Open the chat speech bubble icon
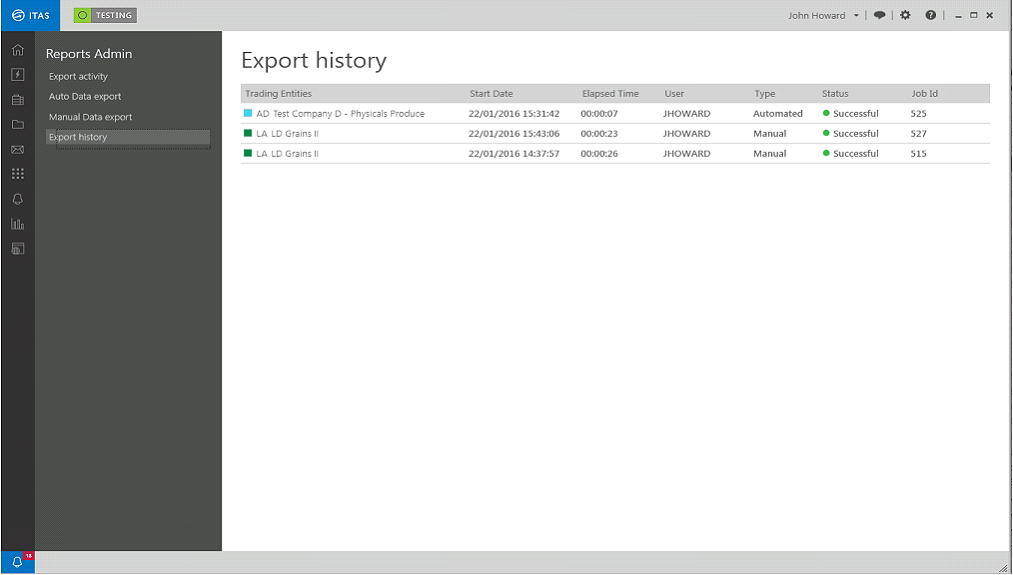This screenshot has height=575, width=1013. [879, 15]
